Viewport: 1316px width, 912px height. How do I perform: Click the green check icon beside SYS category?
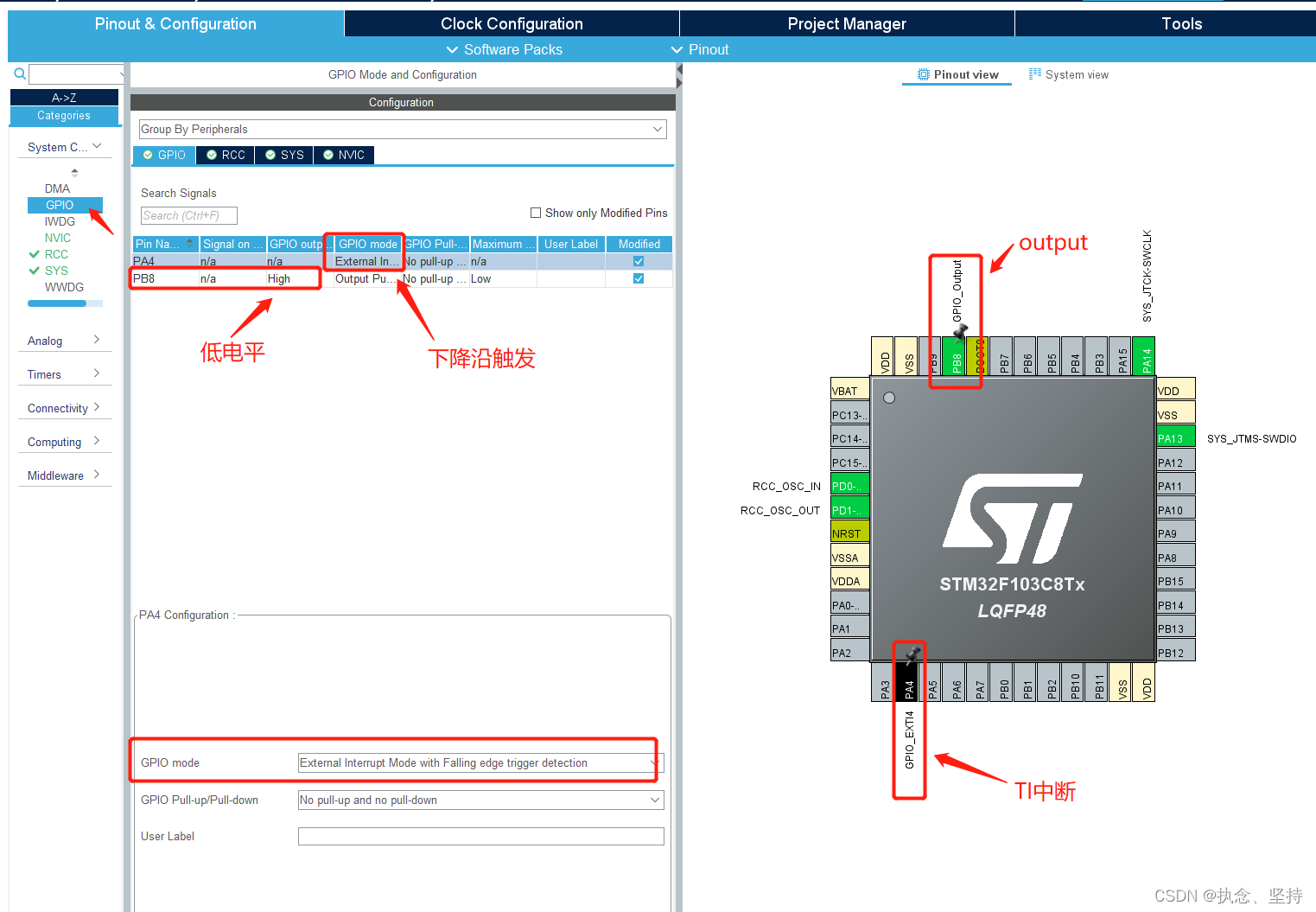coord(35,271)
